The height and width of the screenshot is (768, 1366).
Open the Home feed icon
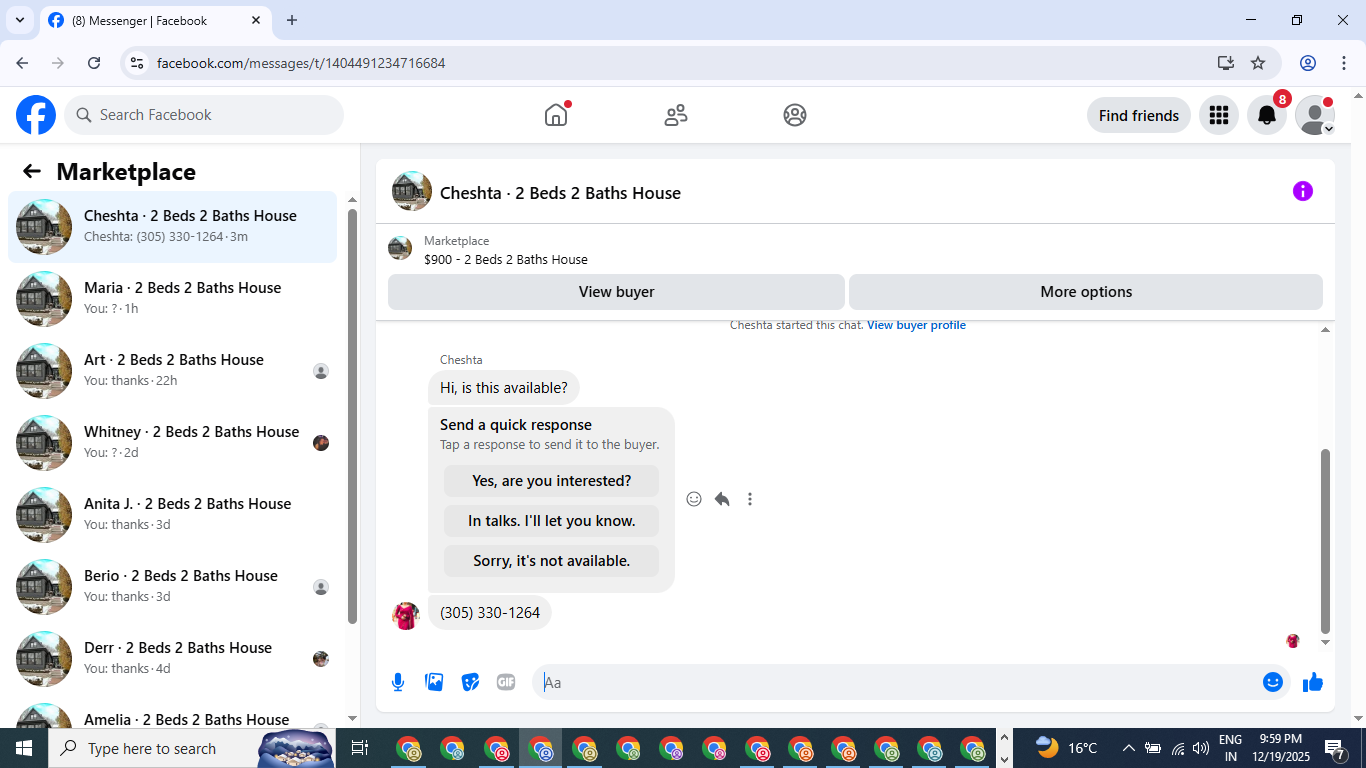[556, 115]
